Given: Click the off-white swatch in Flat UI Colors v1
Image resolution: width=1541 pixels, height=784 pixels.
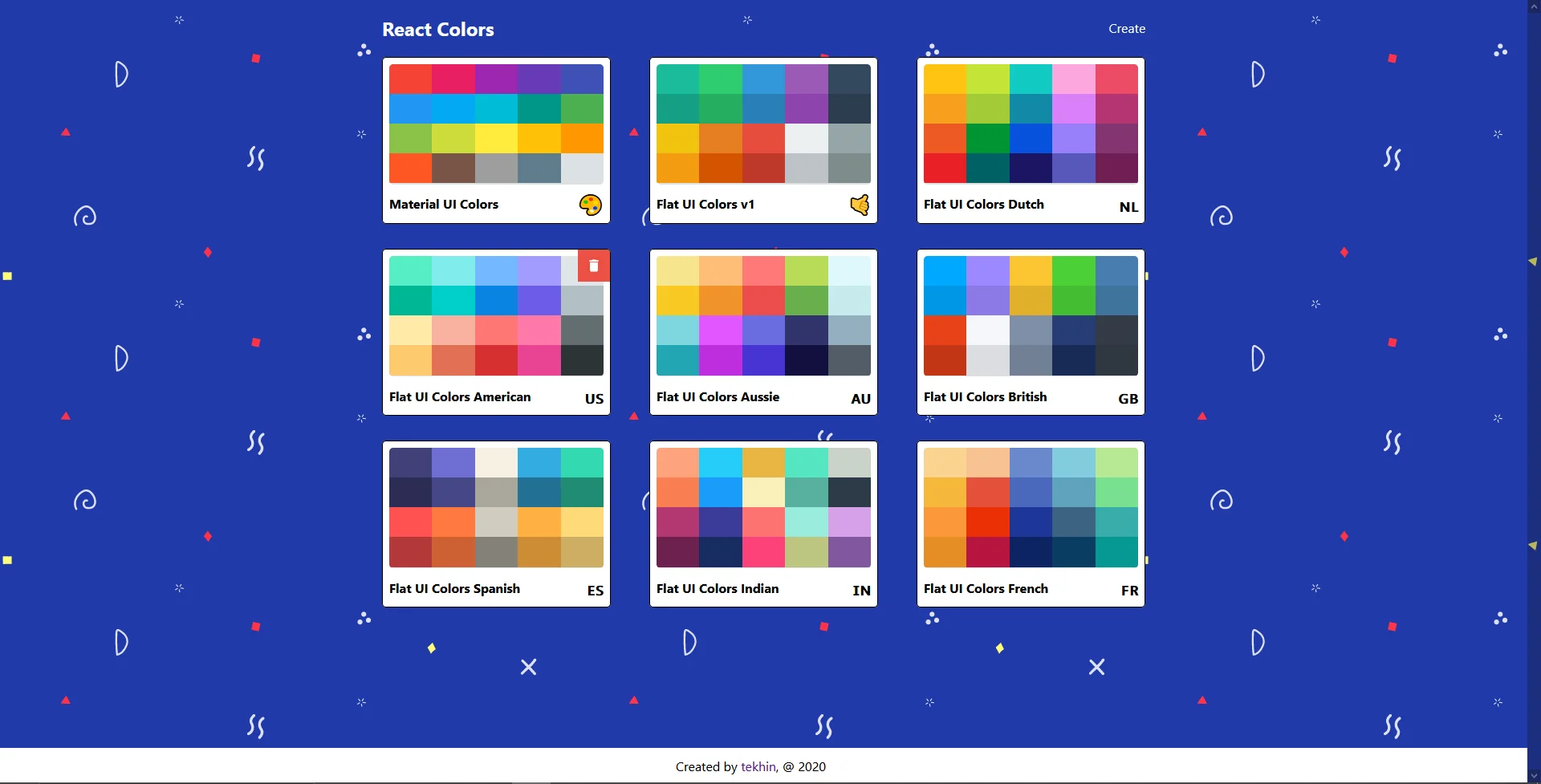Looking at the screenshot, I should point(807,139).
